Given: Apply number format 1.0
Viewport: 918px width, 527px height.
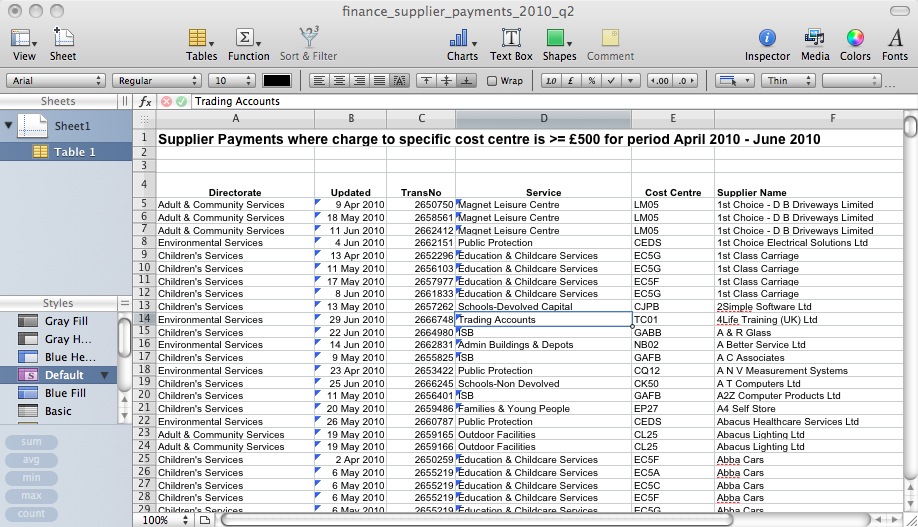Looking at the screenshot, I should pos(551,81).
